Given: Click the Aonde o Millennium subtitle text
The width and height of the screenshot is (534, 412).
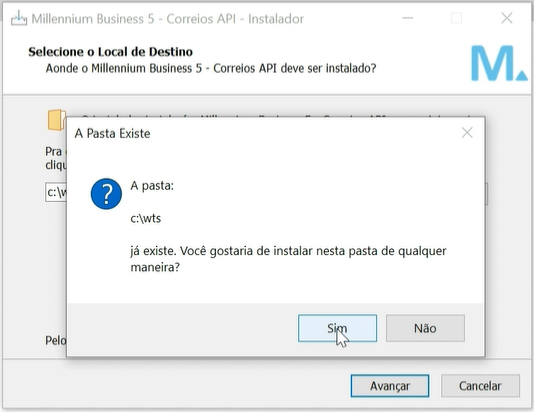Looking at the screenshot, I should point(211,68).
